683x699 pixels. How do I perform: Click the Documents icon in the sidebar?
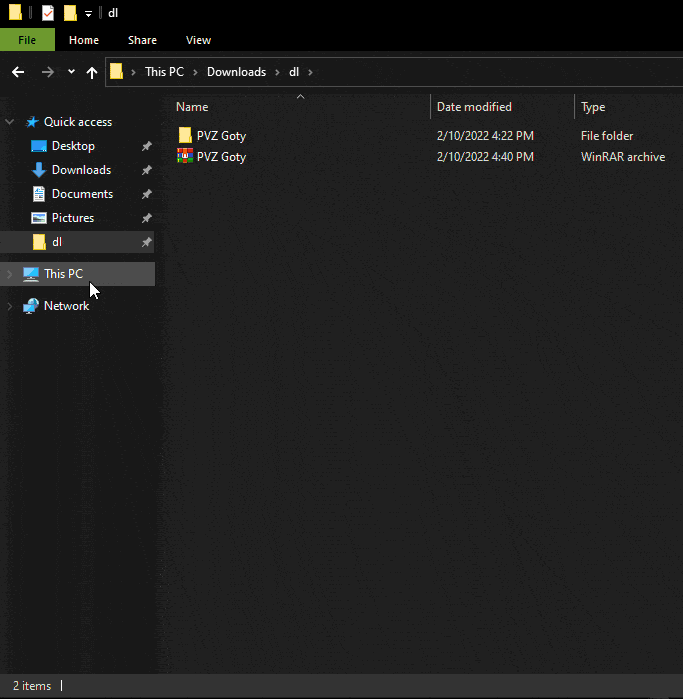39,194
